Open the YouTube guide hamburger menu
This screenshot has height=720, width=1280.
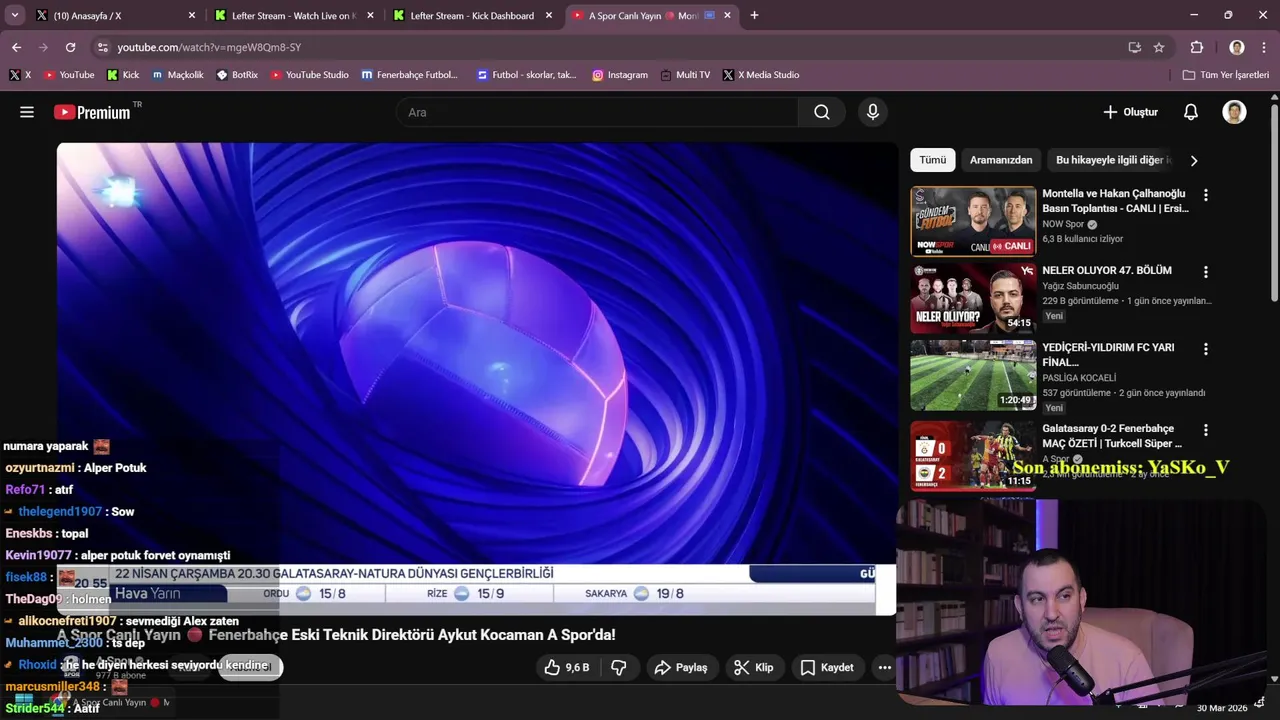[x=27, y=112]
